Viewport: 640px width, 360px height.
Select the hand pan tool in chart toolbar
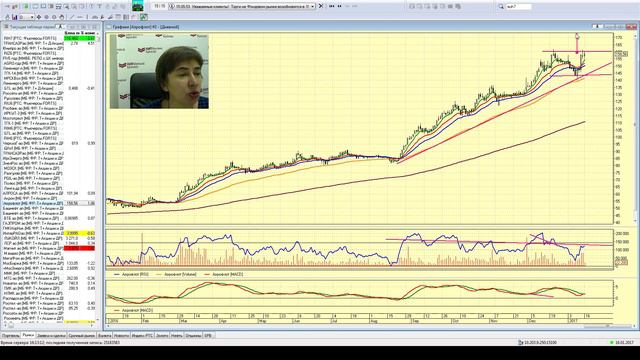pyautogui.click(x=61, y=17)
